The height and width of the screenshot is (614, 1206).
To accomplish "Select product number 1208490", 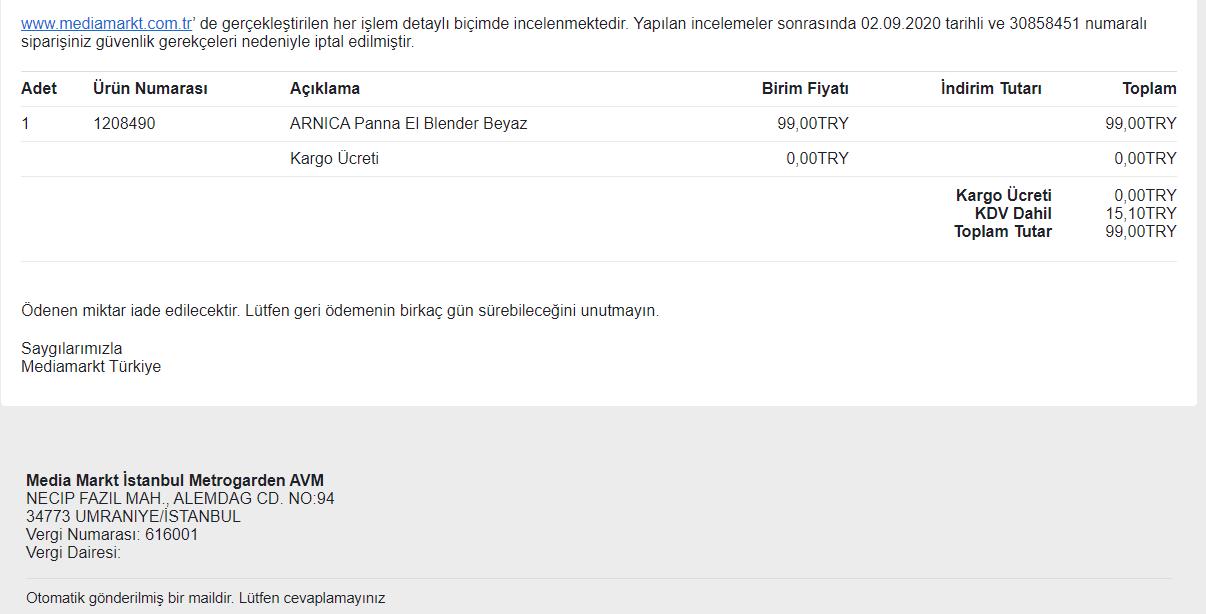I will (124, 124).
